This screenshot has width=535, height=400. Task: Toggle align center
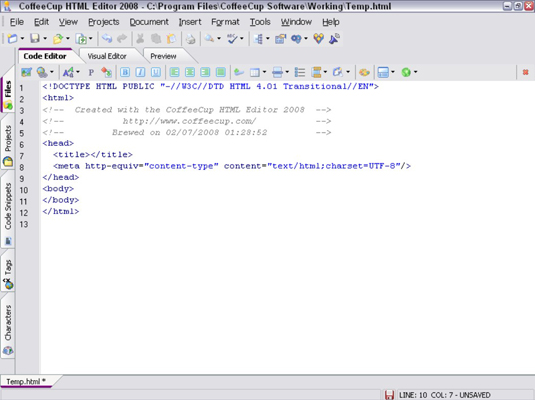[190, 72]
